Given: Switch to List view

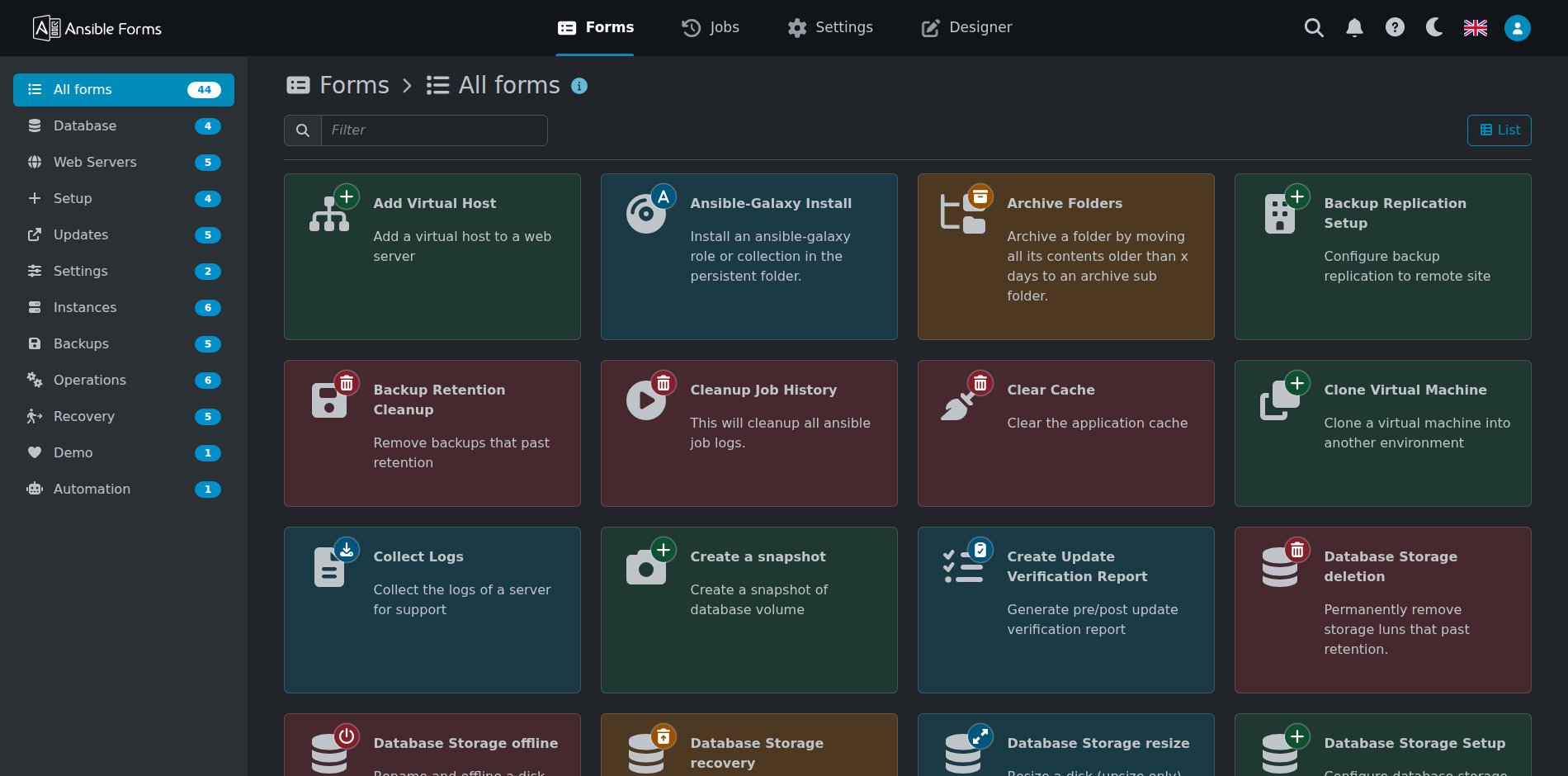Looking at the screenshot, I should point(1500,130).
